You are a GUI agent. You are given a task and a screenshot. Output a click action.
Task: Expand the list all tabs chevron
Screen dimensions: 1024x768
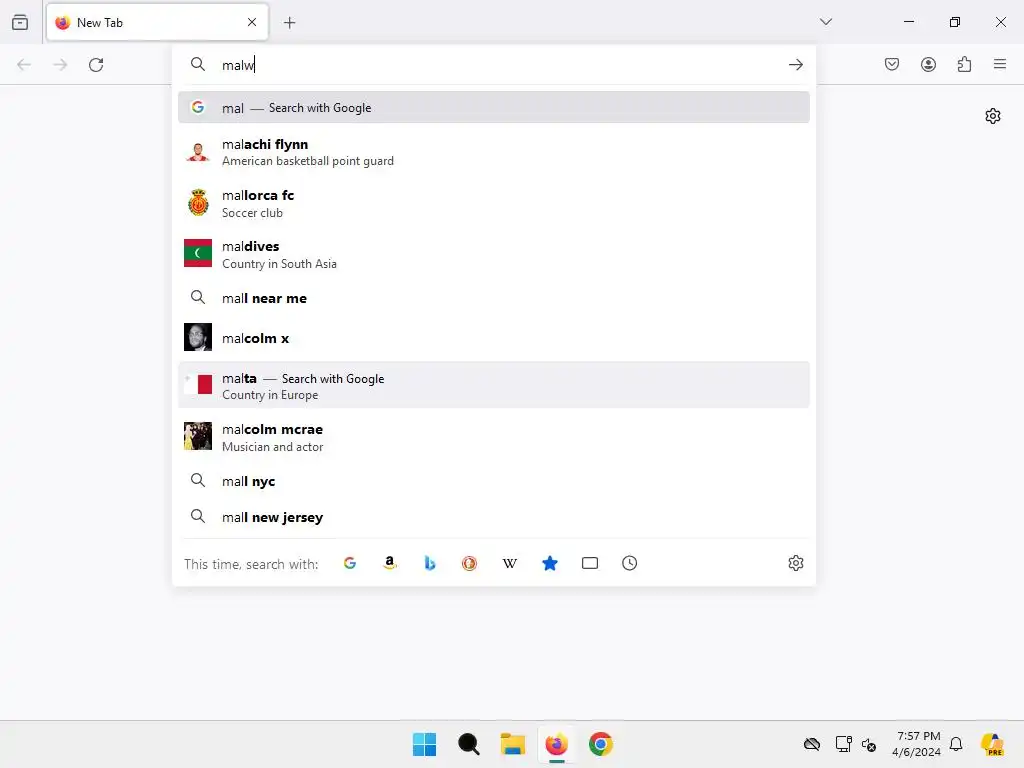[825, 22]
